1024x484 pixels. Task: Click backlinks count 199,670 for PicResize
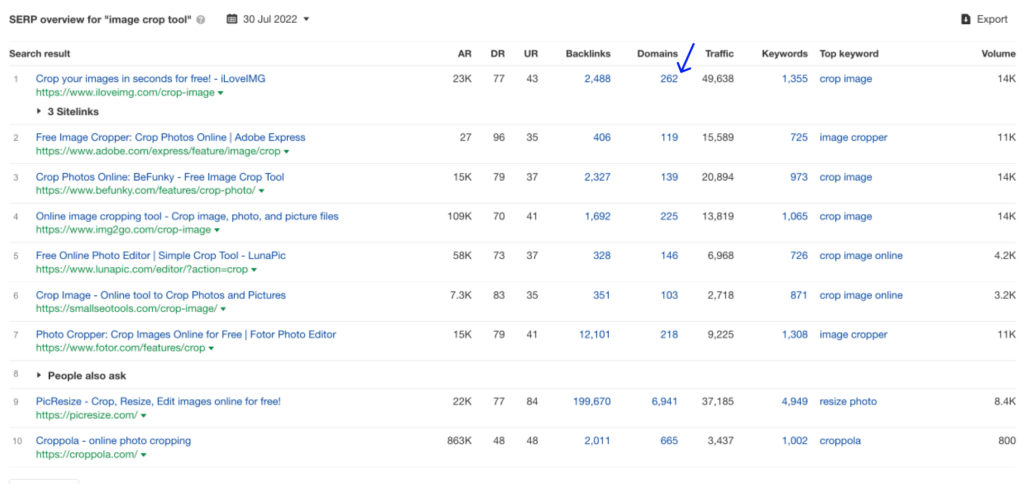592,401
